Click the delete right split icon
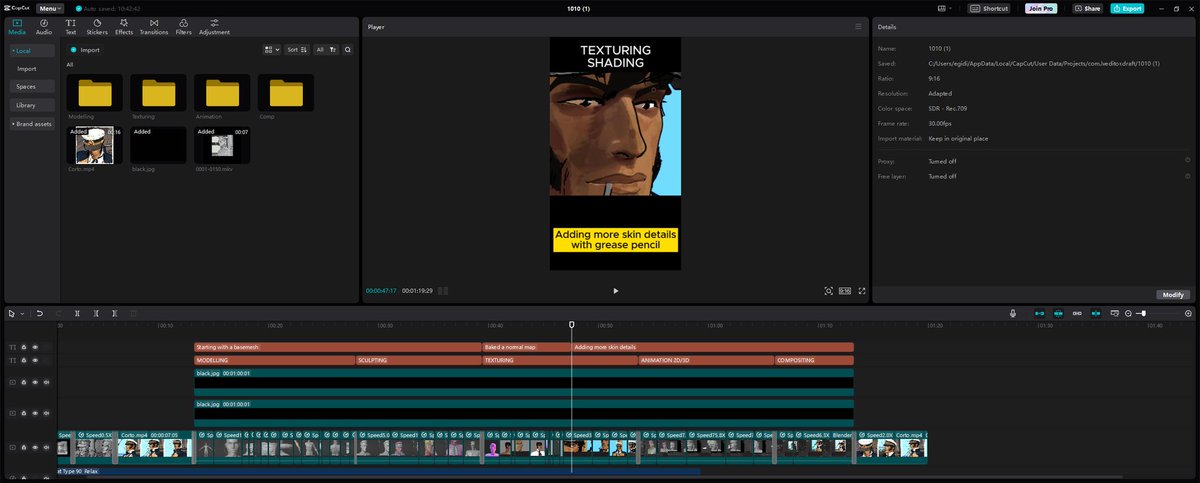This screenshot has width=1200, height=483. tap(114, 313)
